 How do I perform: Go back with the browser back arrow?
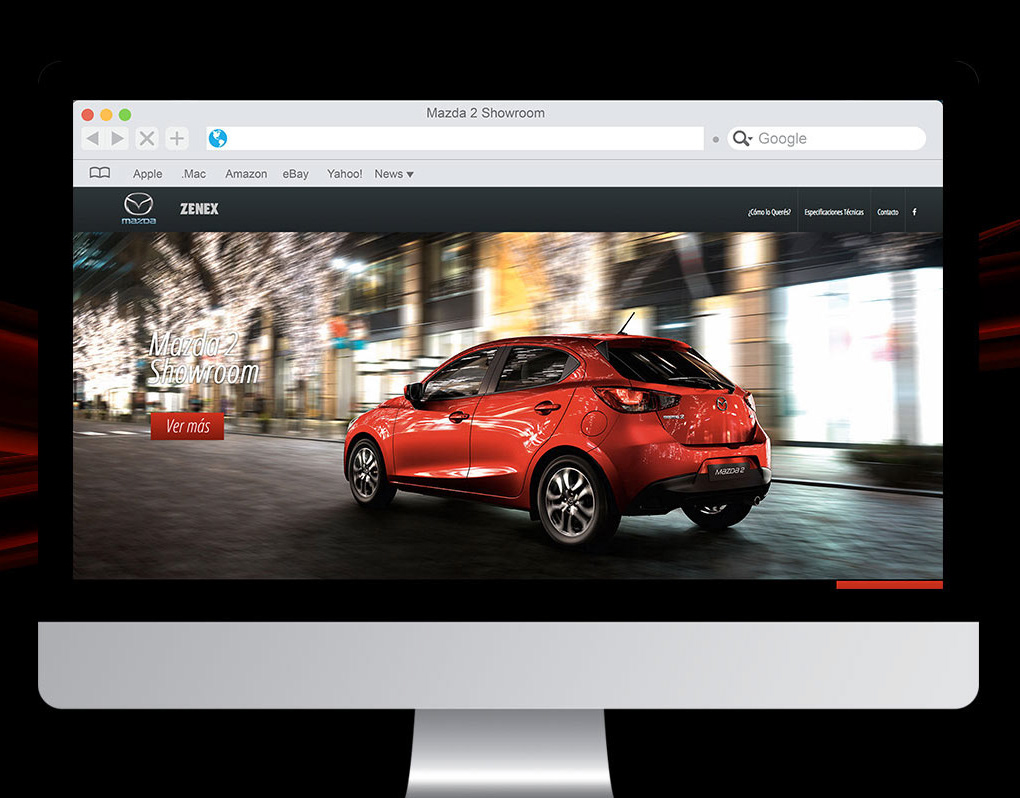point(92,139)
